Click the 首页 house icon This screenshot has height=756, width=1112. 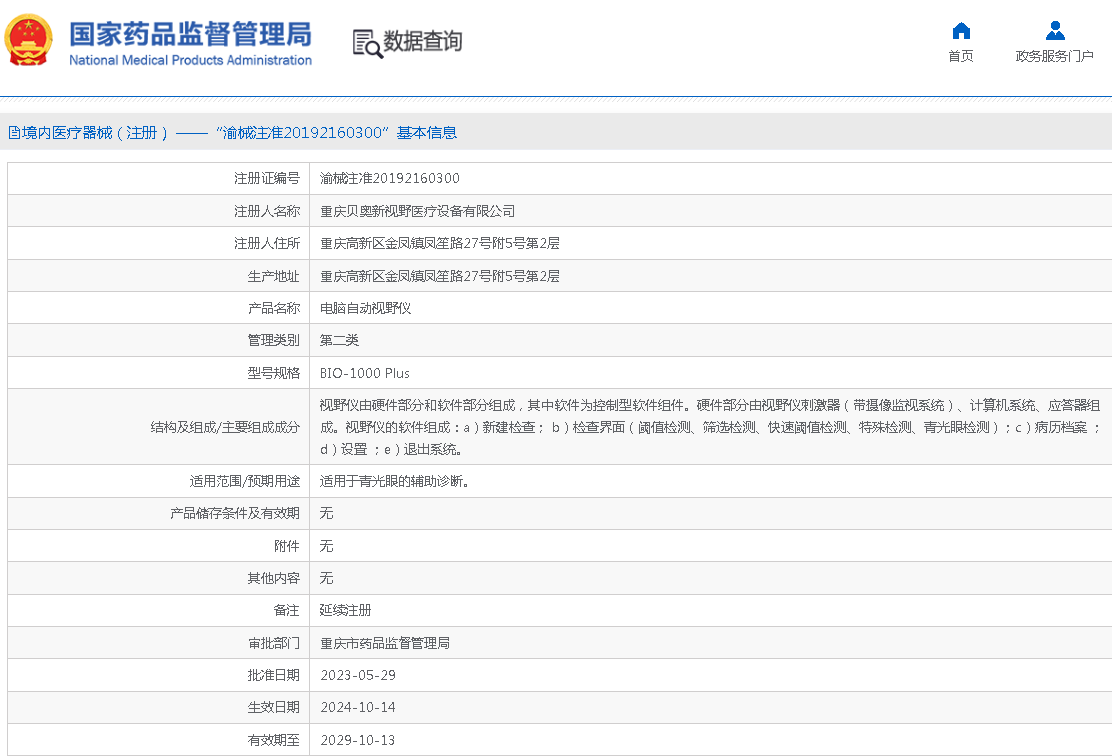tap(961, 30)
